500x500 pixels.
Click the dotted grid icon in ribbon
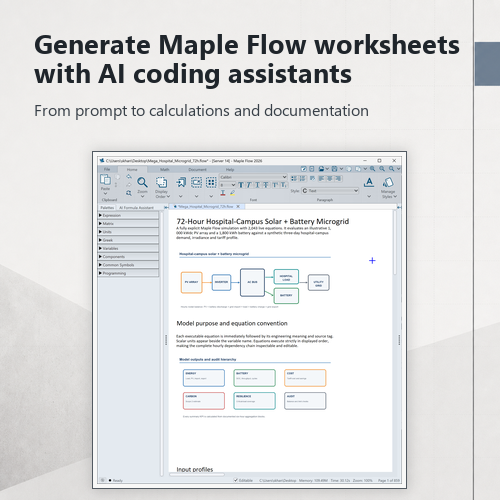211,182
